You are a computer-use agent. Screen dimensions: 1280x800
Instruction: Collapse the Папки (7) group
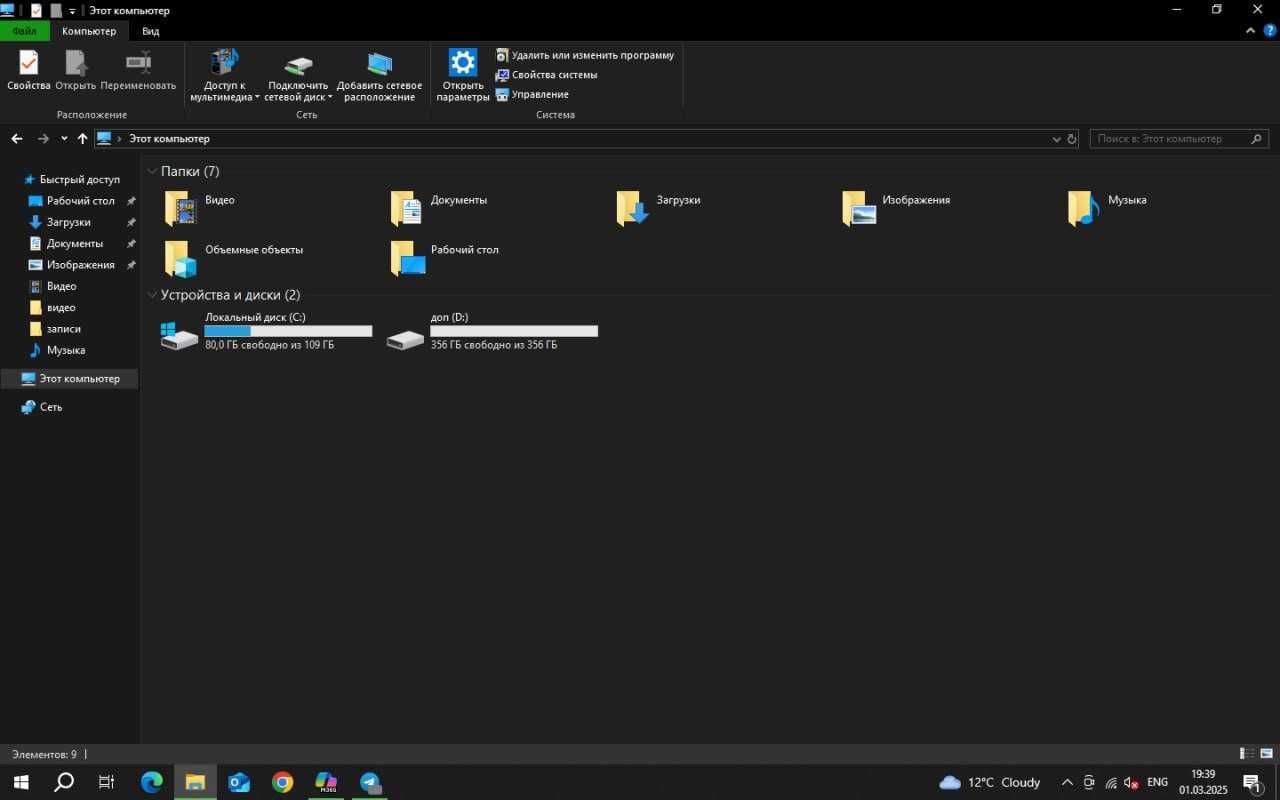(x=152, y=172)
